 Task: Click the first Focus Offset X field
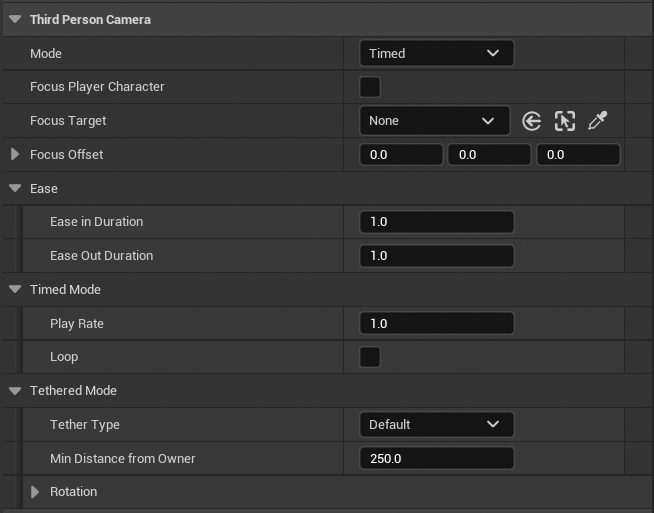pos(401,155)
